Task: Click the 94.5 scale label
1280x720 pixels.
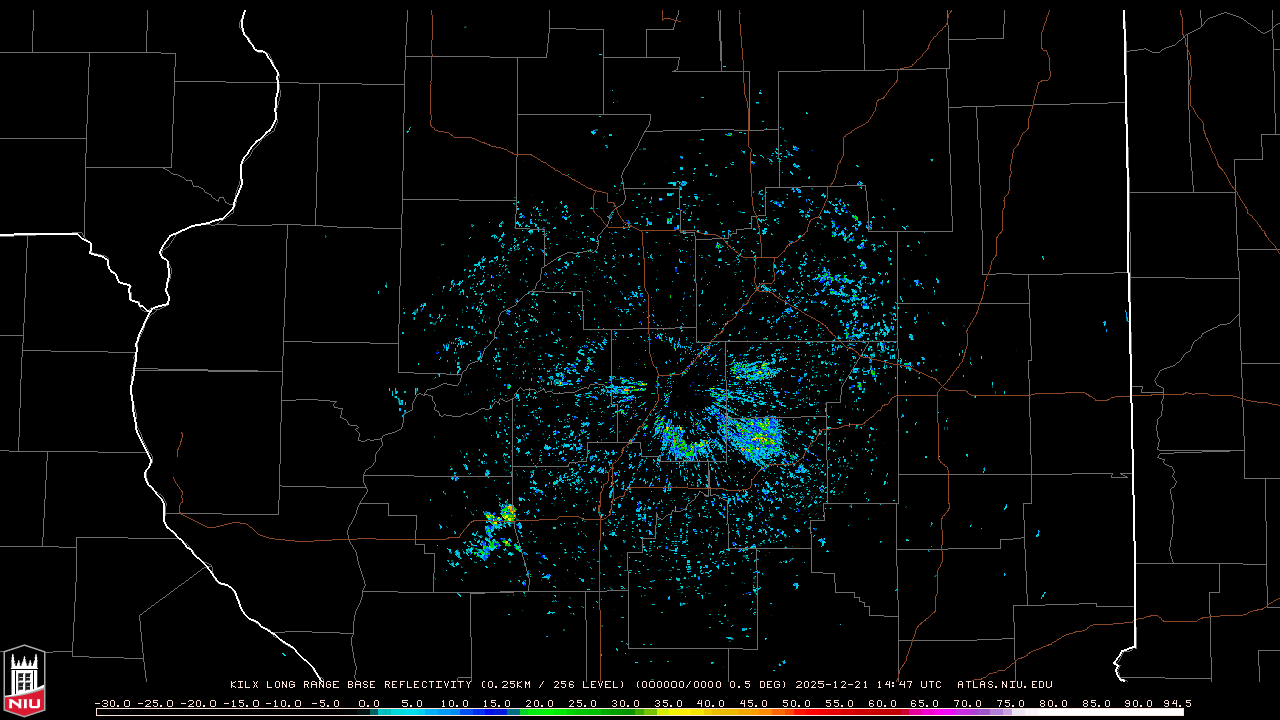Action: click(x=1176, y=703)
